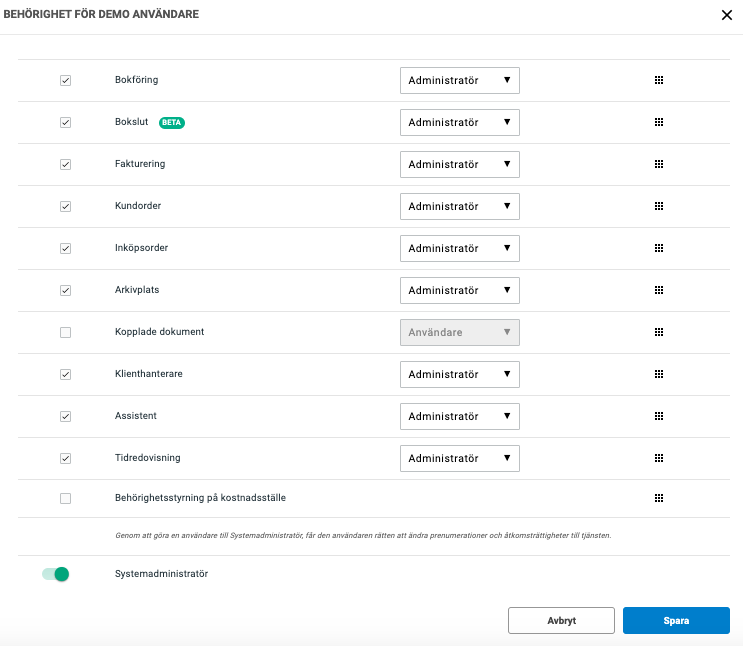Open grid icon in Kopplade dokument row
The width and height of the screenshot is (743, 646).
[x=659, y=332]
